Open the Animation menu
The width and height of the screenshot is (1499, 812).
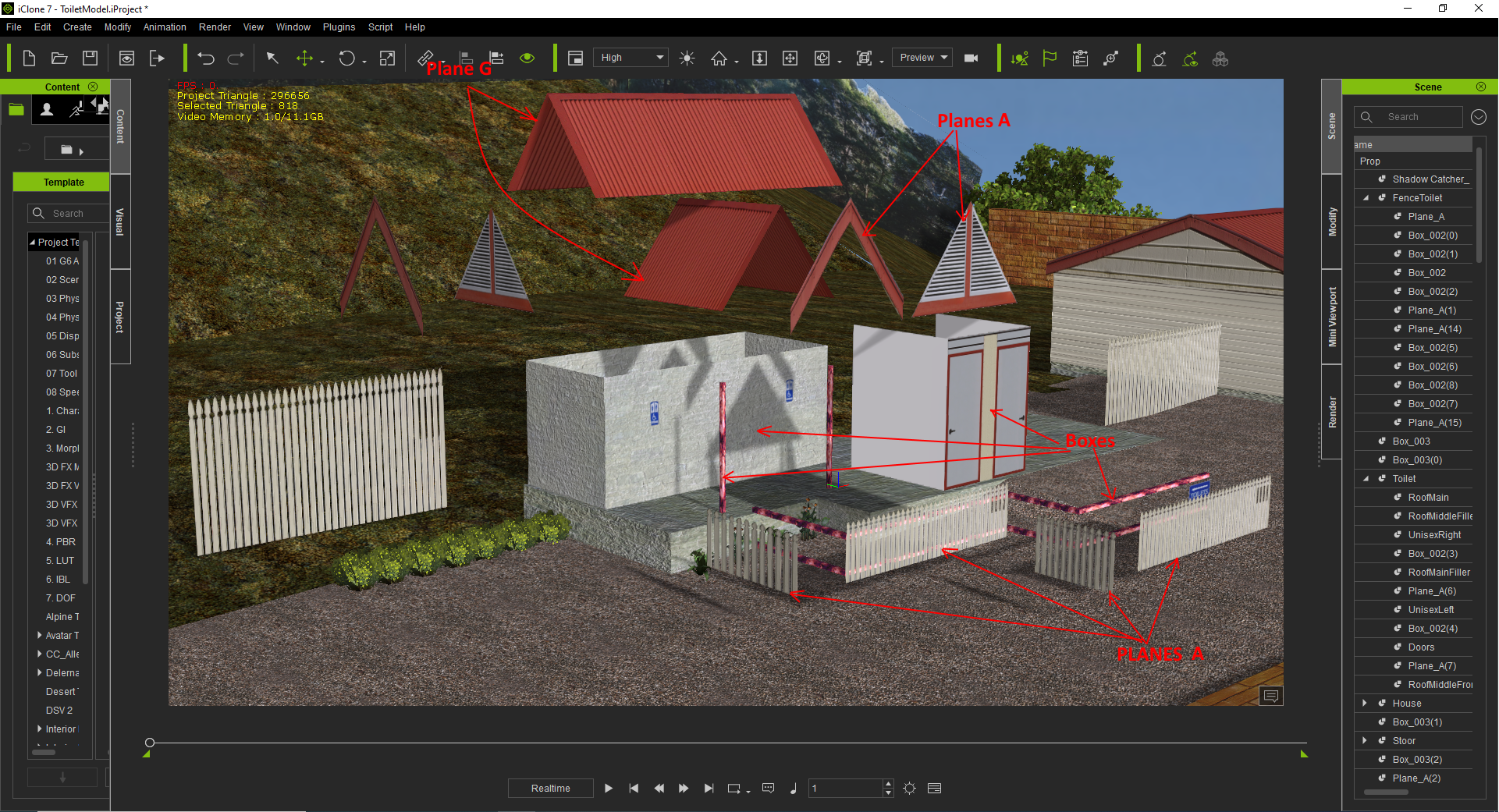click(x=165, y=27)
